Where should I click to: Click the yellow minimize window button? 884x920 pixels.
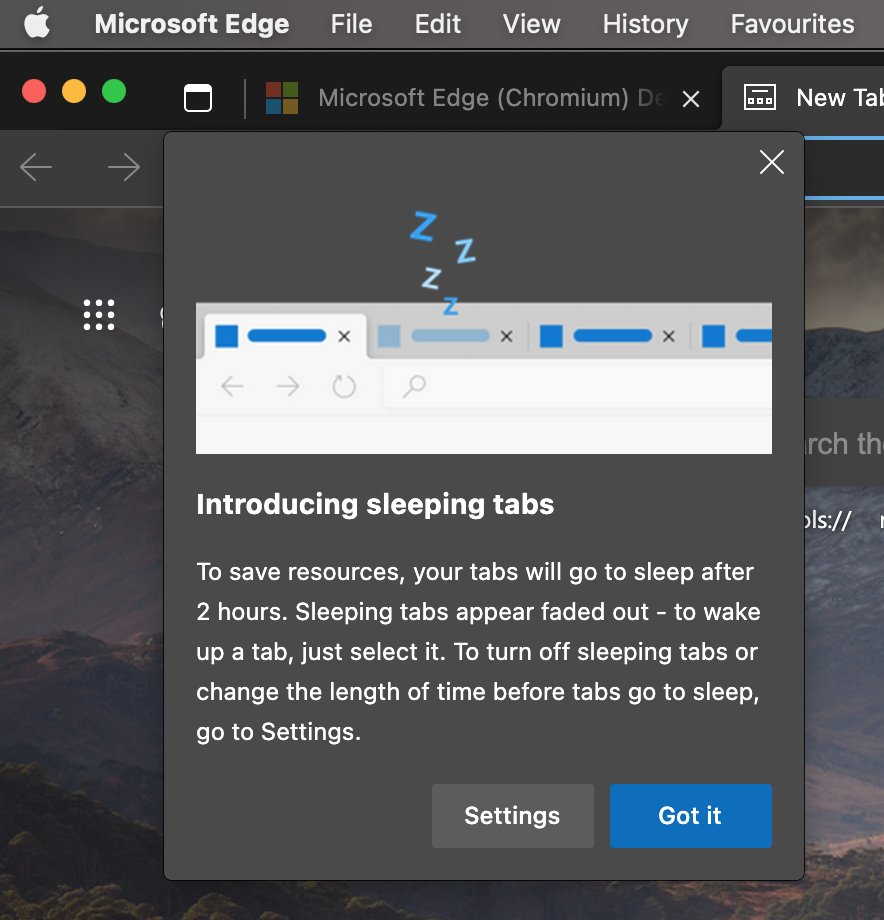74,91
